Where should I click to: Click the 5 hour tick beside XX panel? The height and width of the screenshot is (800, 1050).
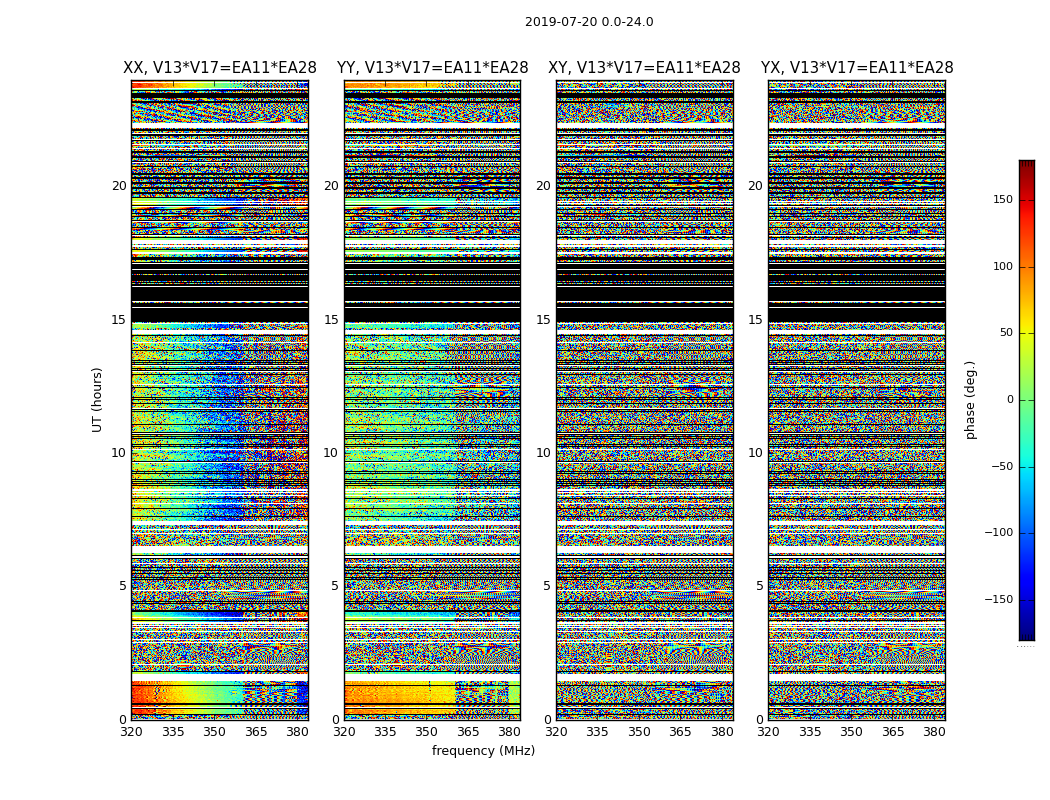click(x=123, y=586)
